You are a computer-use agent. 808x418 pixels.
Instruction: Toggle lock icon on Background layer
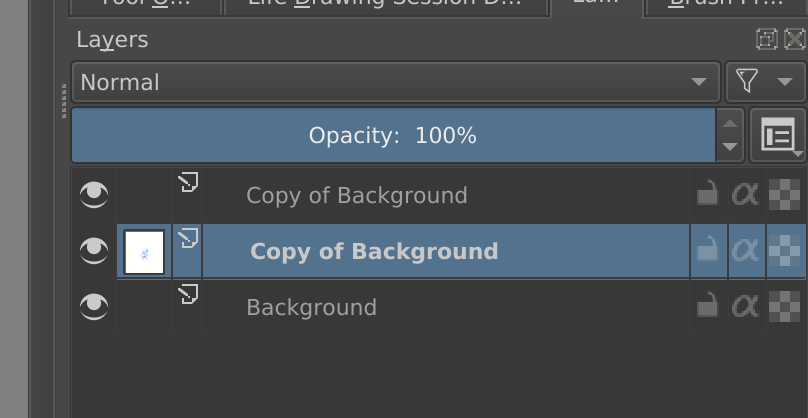click(x=708, y=306)
